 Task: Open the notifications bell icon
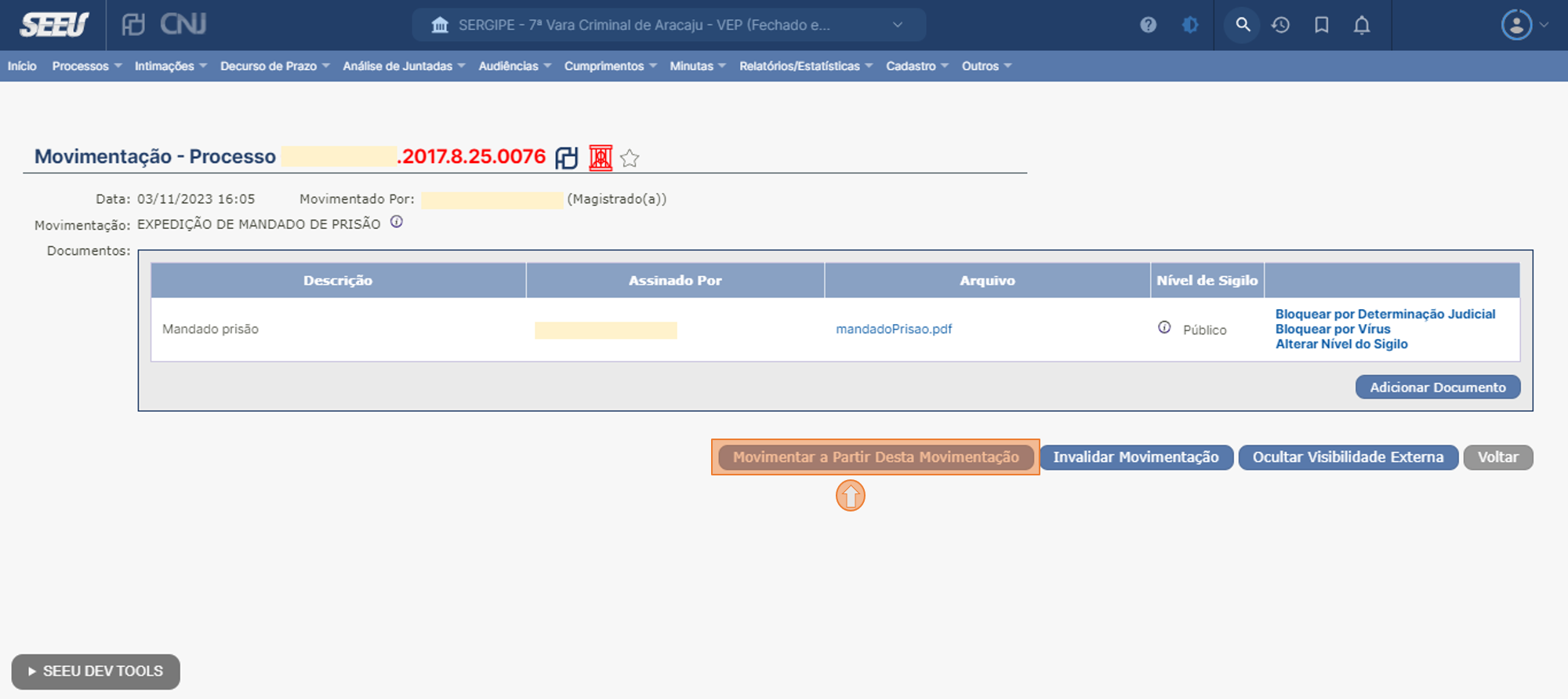click(1362, 25)
